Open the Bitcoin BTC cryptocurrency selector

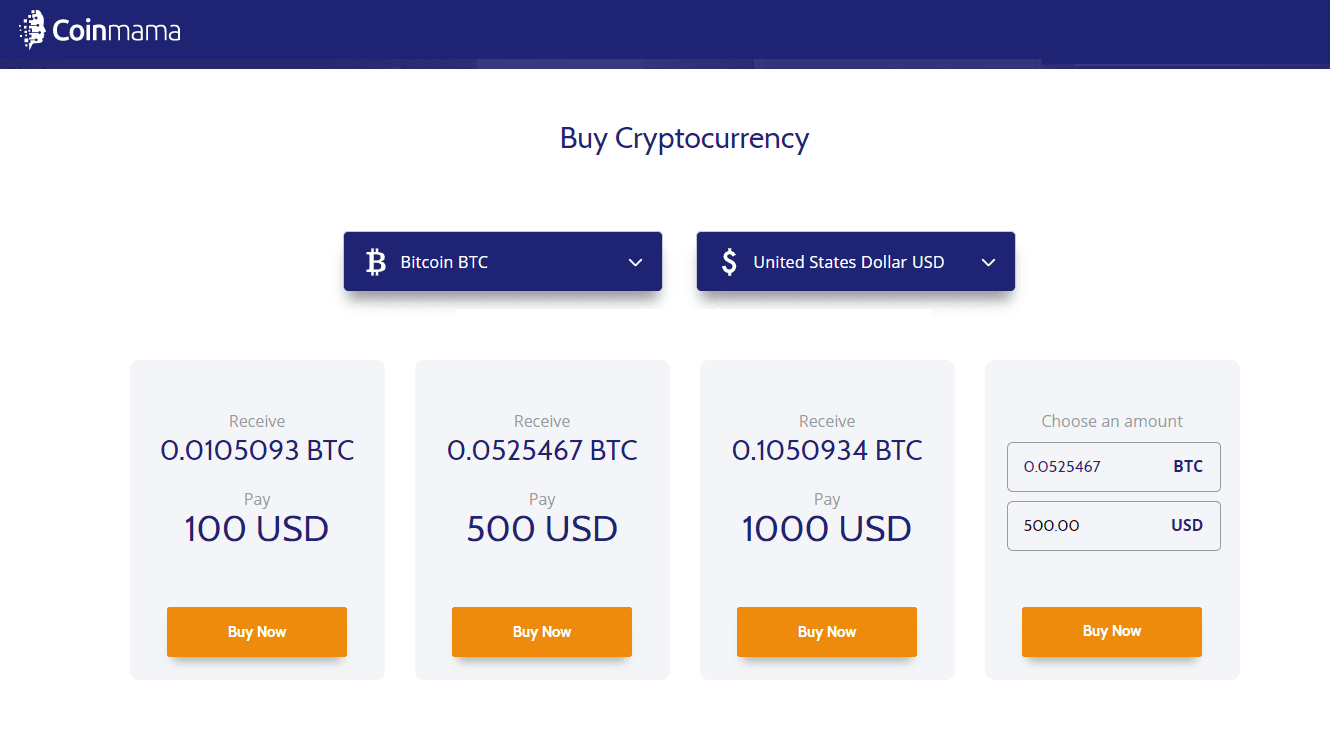point(502,261)
